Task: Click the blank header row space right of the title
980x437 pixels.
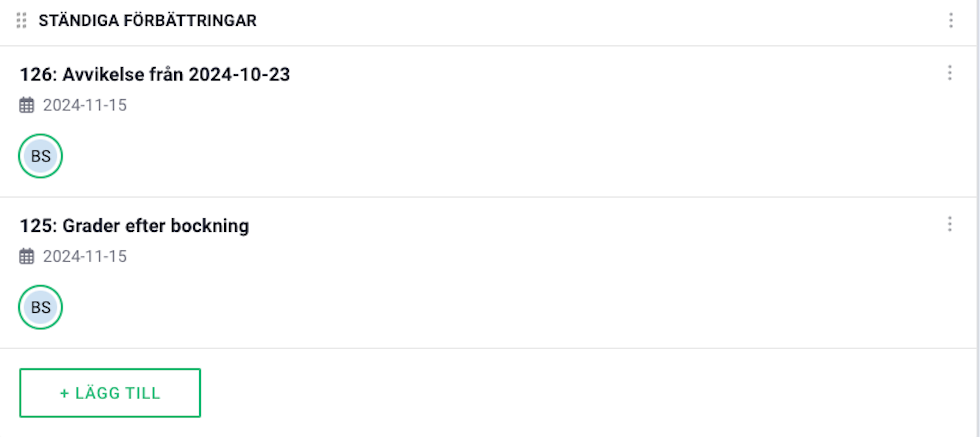Action: click(600, 21)
